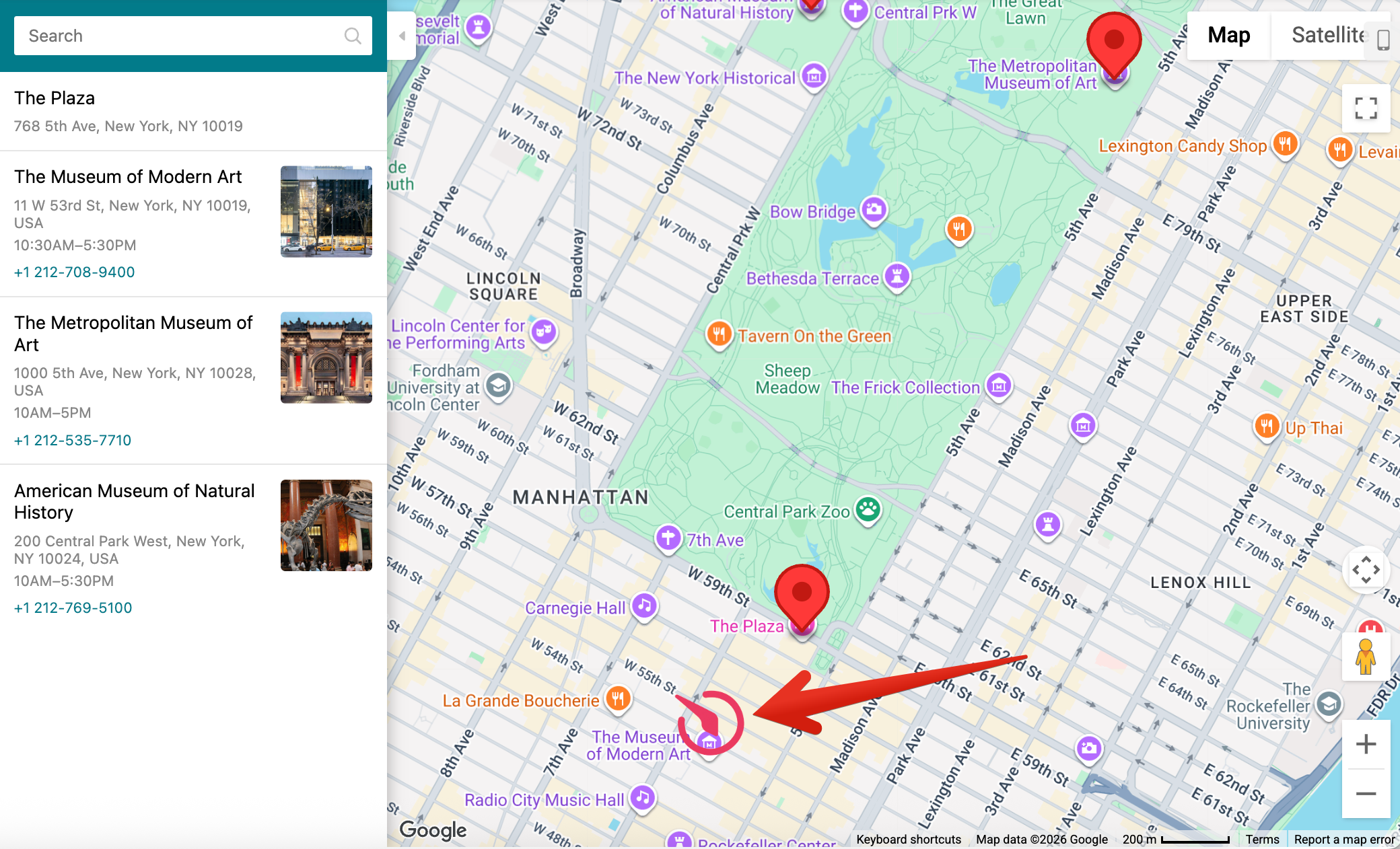
Task: Click the Lincoln Center theater icon
Action: [544, 331]
